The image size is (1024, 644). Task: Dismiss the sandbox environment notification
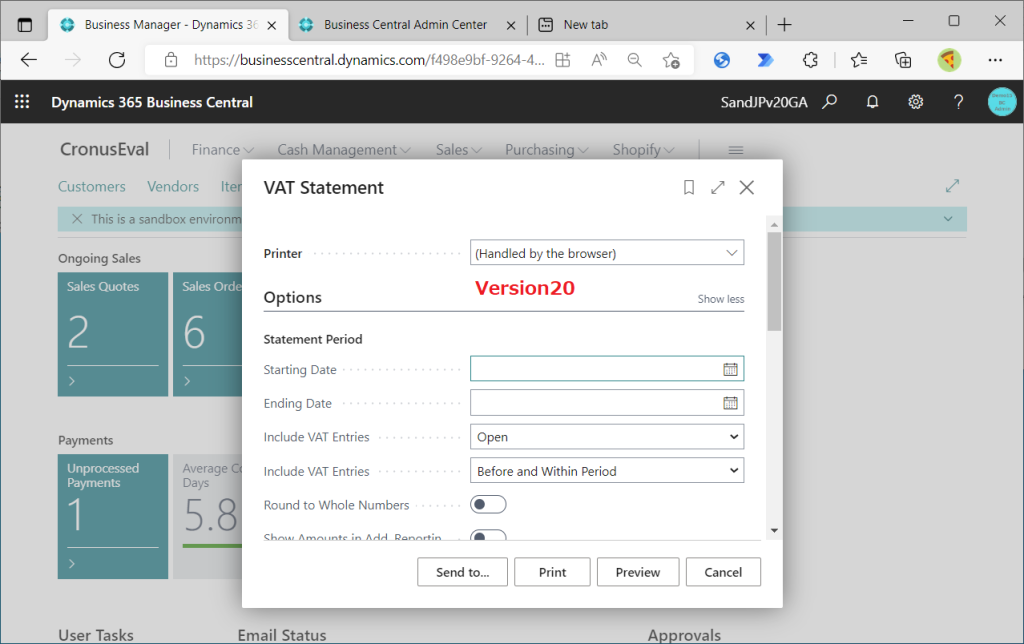coord(77,219)
